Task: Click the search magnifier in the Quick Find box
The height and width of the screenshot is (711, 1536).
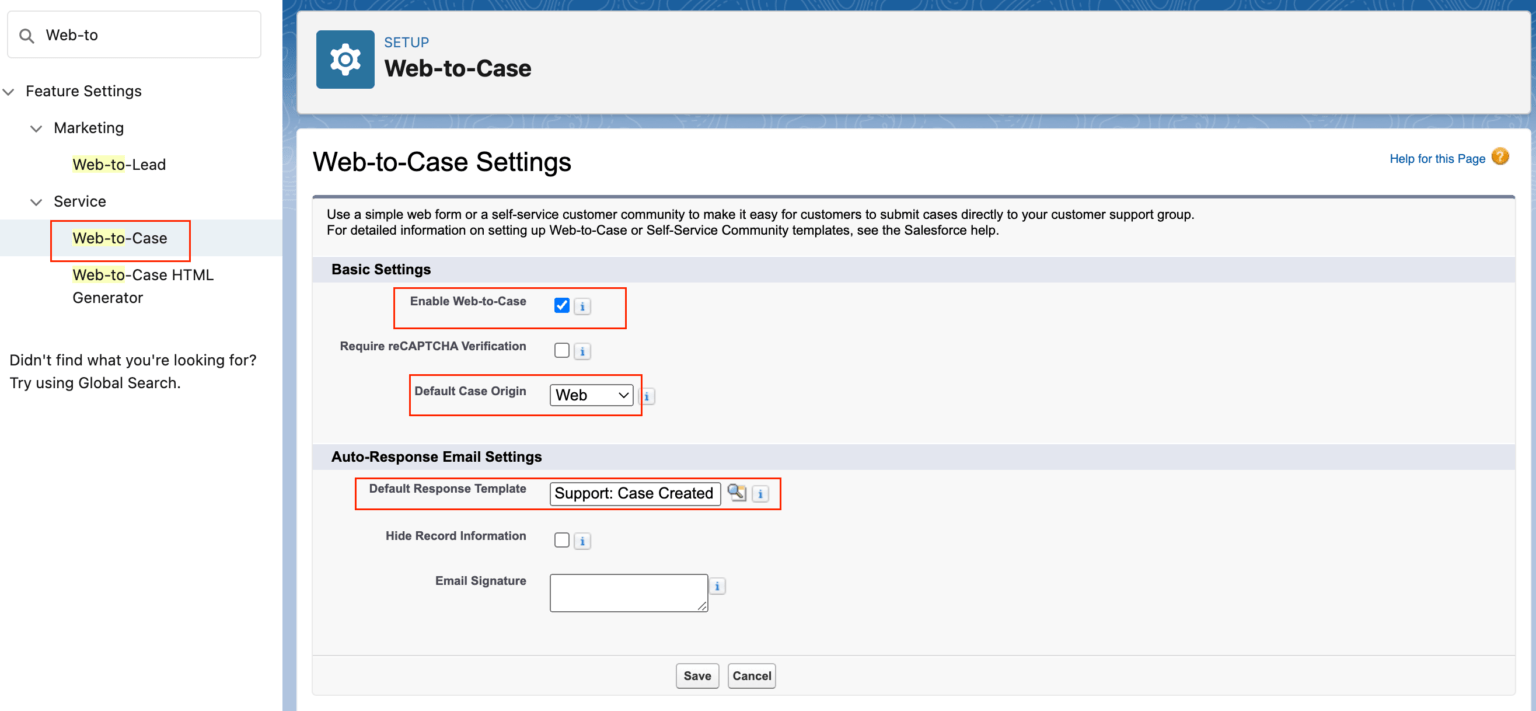Action: pos(25,35)
